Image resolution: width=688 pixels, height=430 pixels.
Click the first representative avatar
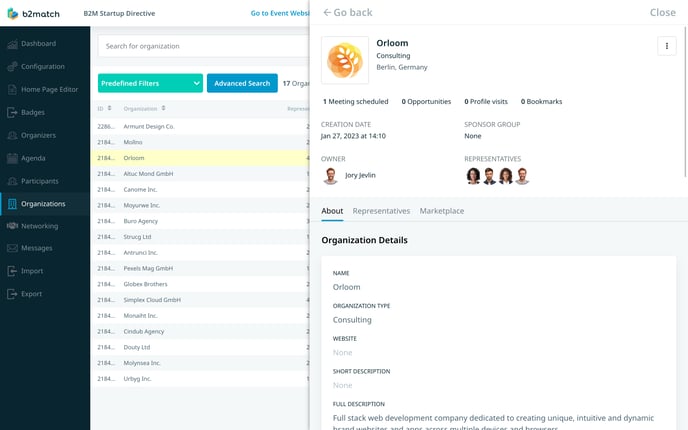tap(473, 176)
